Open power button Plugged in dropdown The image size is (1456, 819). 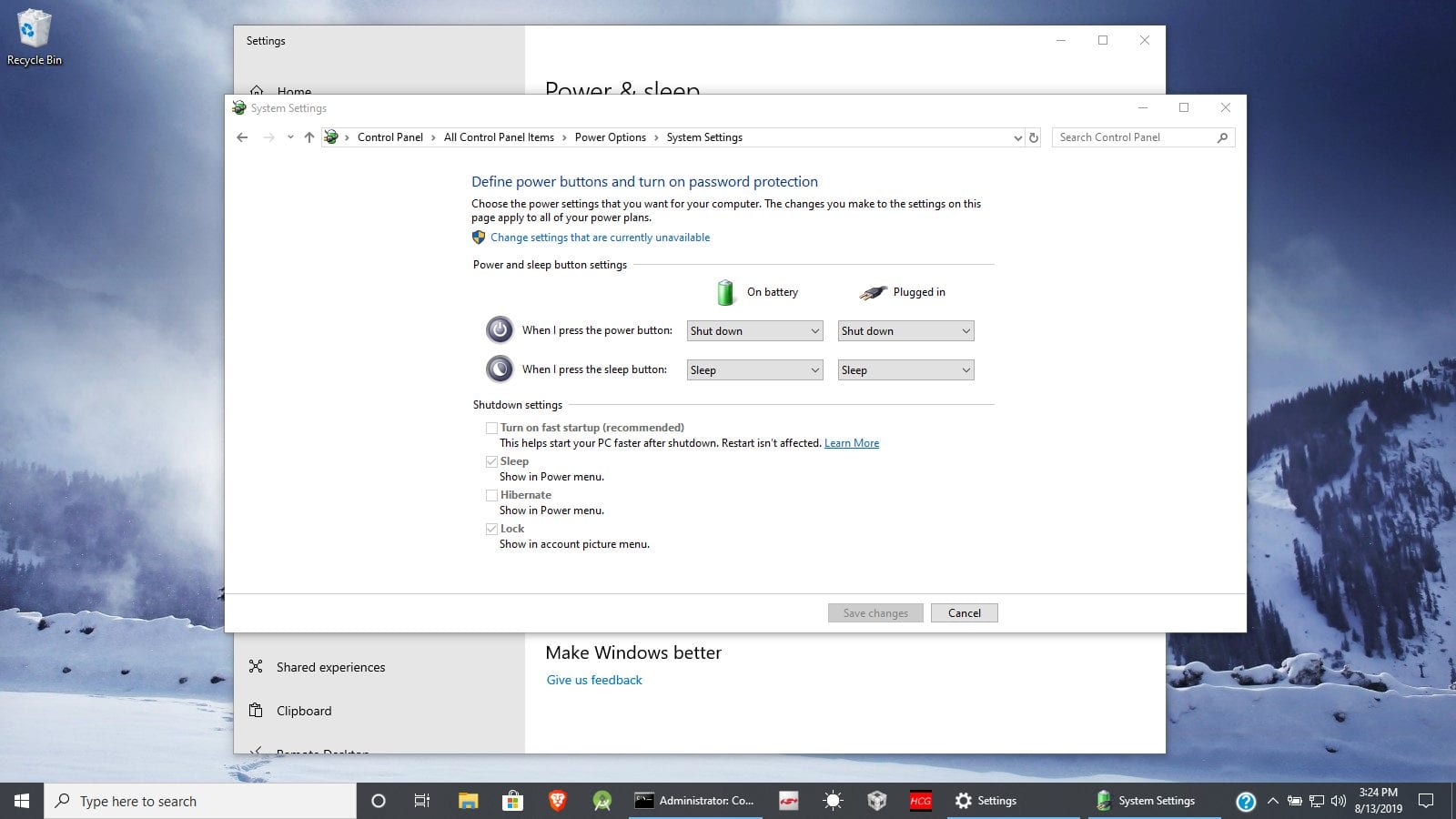(905, 331)
